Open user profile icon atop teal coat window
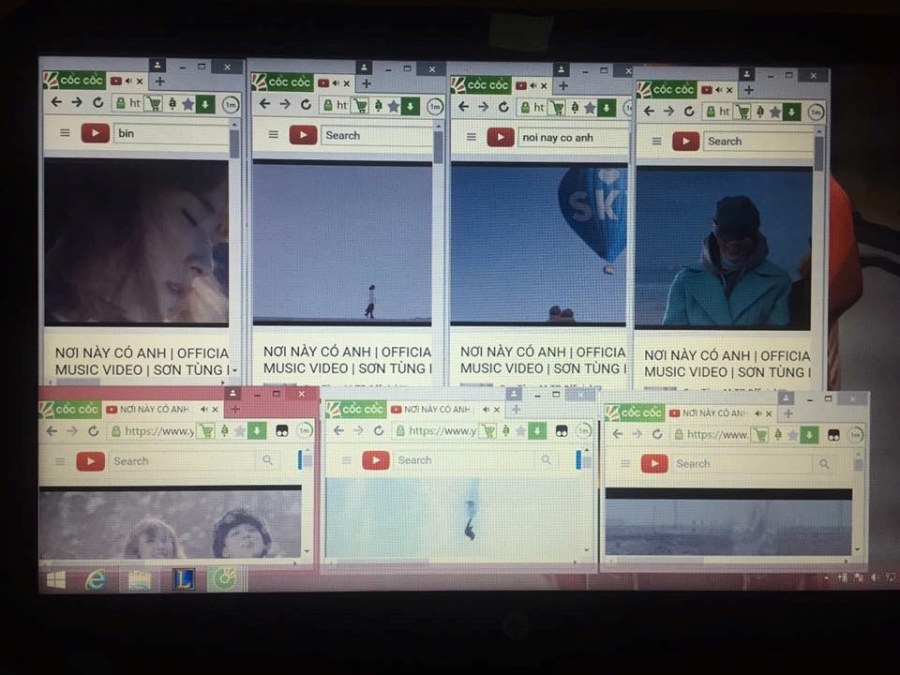This screenshot has height=675, width=900. click(x=746, y=73)
